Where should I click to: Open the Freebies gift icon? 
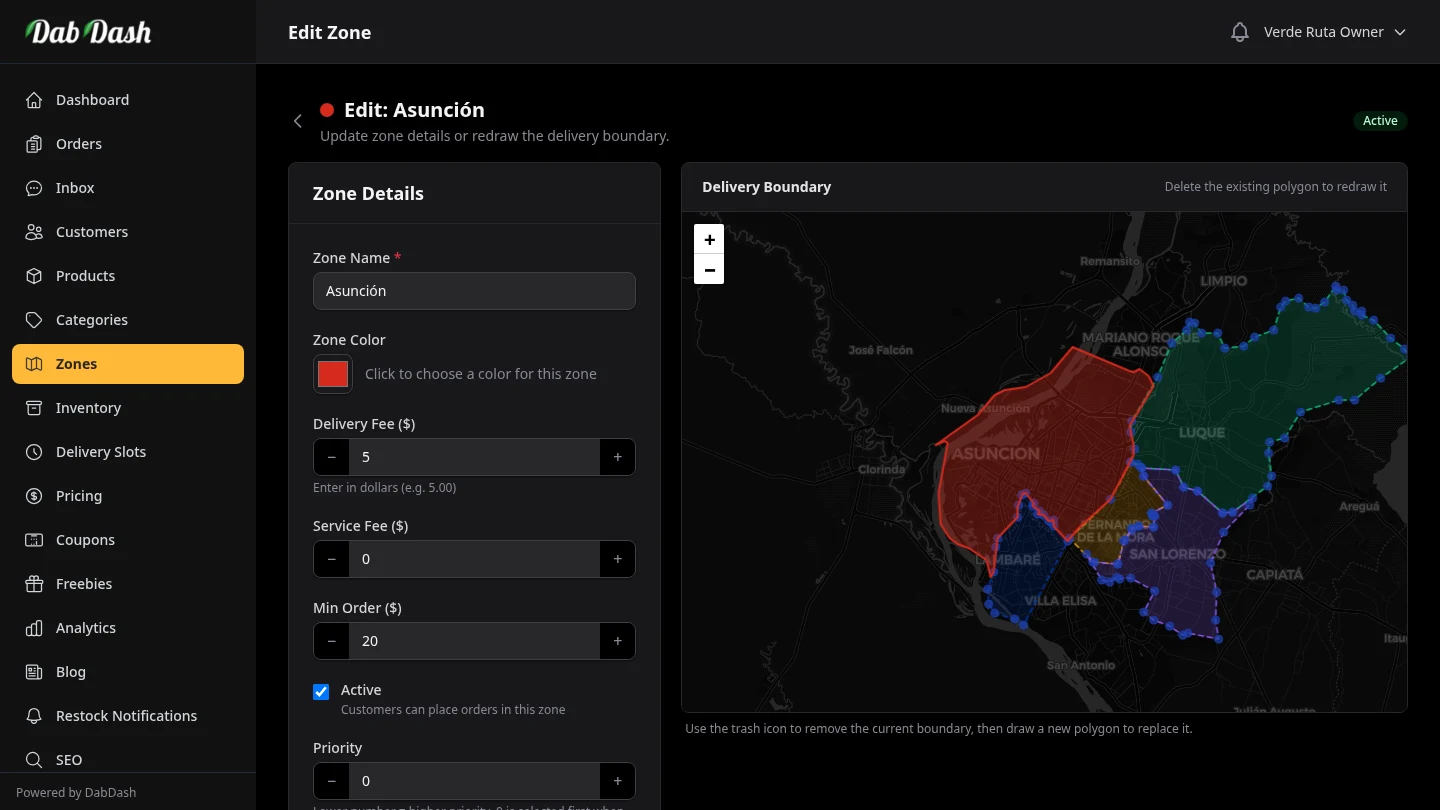[33, 584]
